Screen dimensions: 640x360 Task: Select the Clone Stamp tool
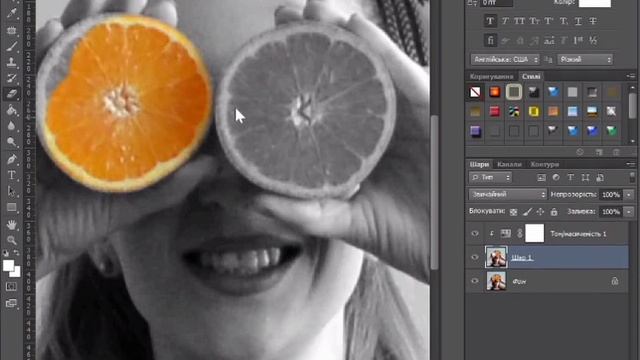11,62
